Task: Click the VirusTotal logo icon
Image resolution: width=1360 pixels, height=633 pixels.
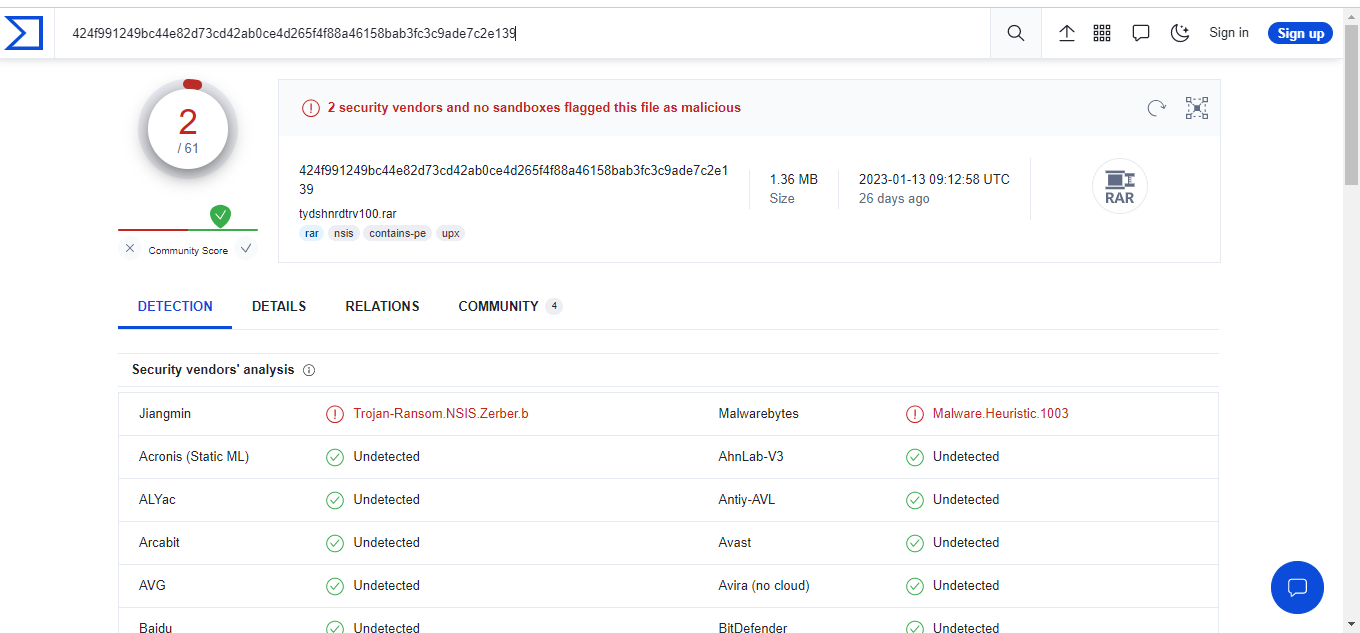Action: [x=24, y=33]
